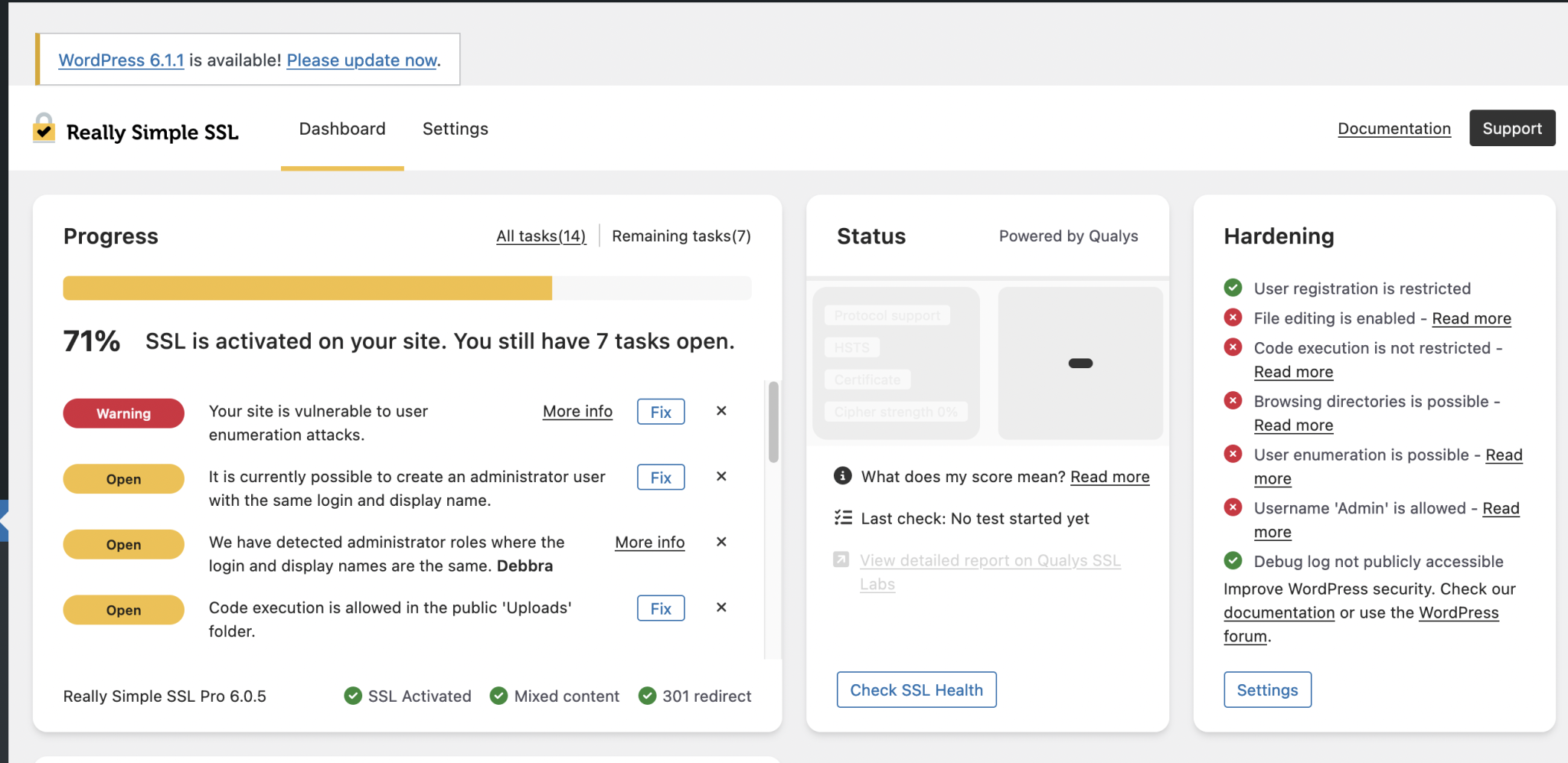Viewport: 1568px width, 763px height.
Task: Open the Please update now link
Action: (x=362, y=60)
